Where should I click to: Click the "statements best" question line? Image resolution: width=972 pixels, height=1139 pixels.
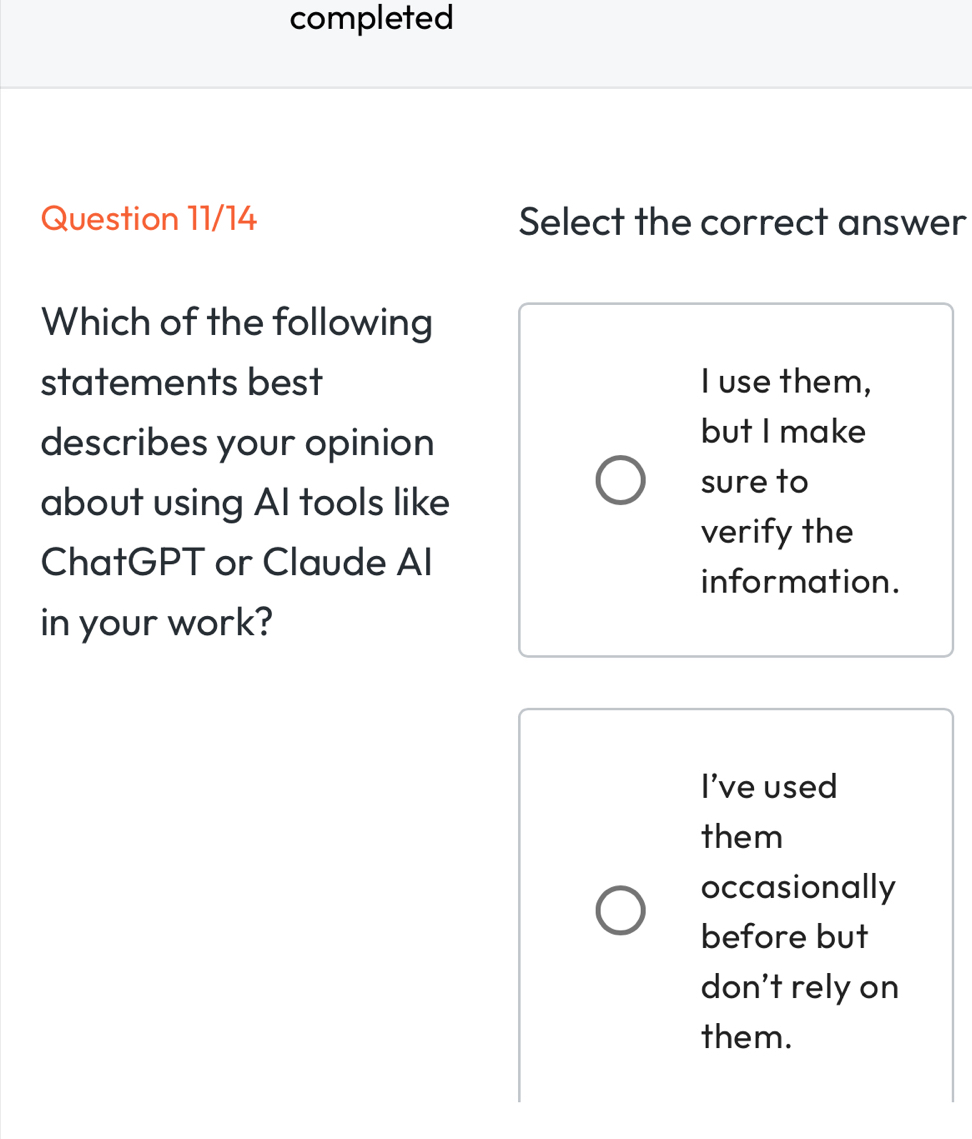183,382
